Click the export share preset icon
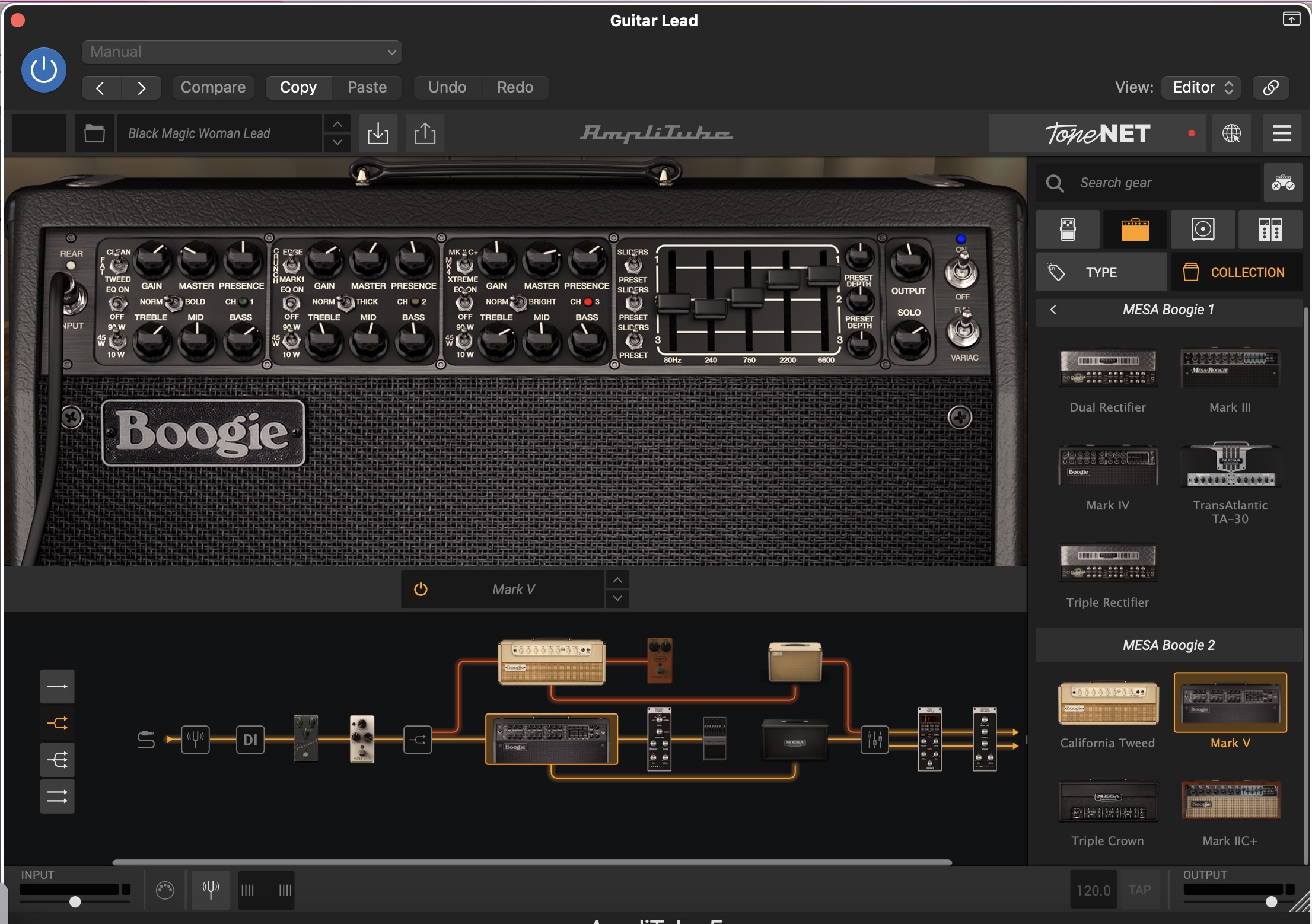1312x924 pixels. pos(425,133)
